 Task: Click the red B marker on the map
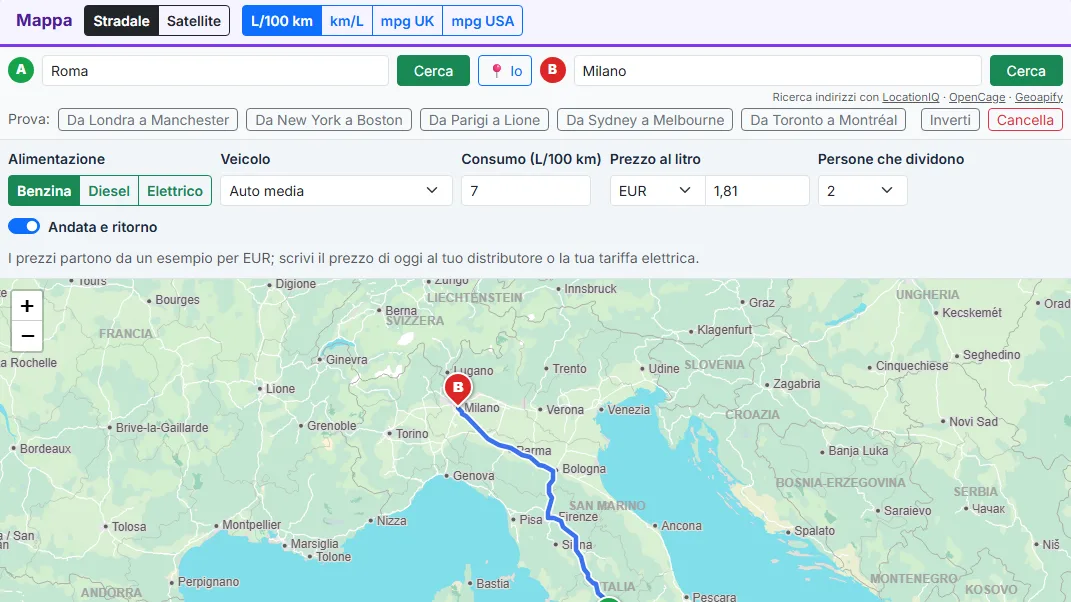458,389
